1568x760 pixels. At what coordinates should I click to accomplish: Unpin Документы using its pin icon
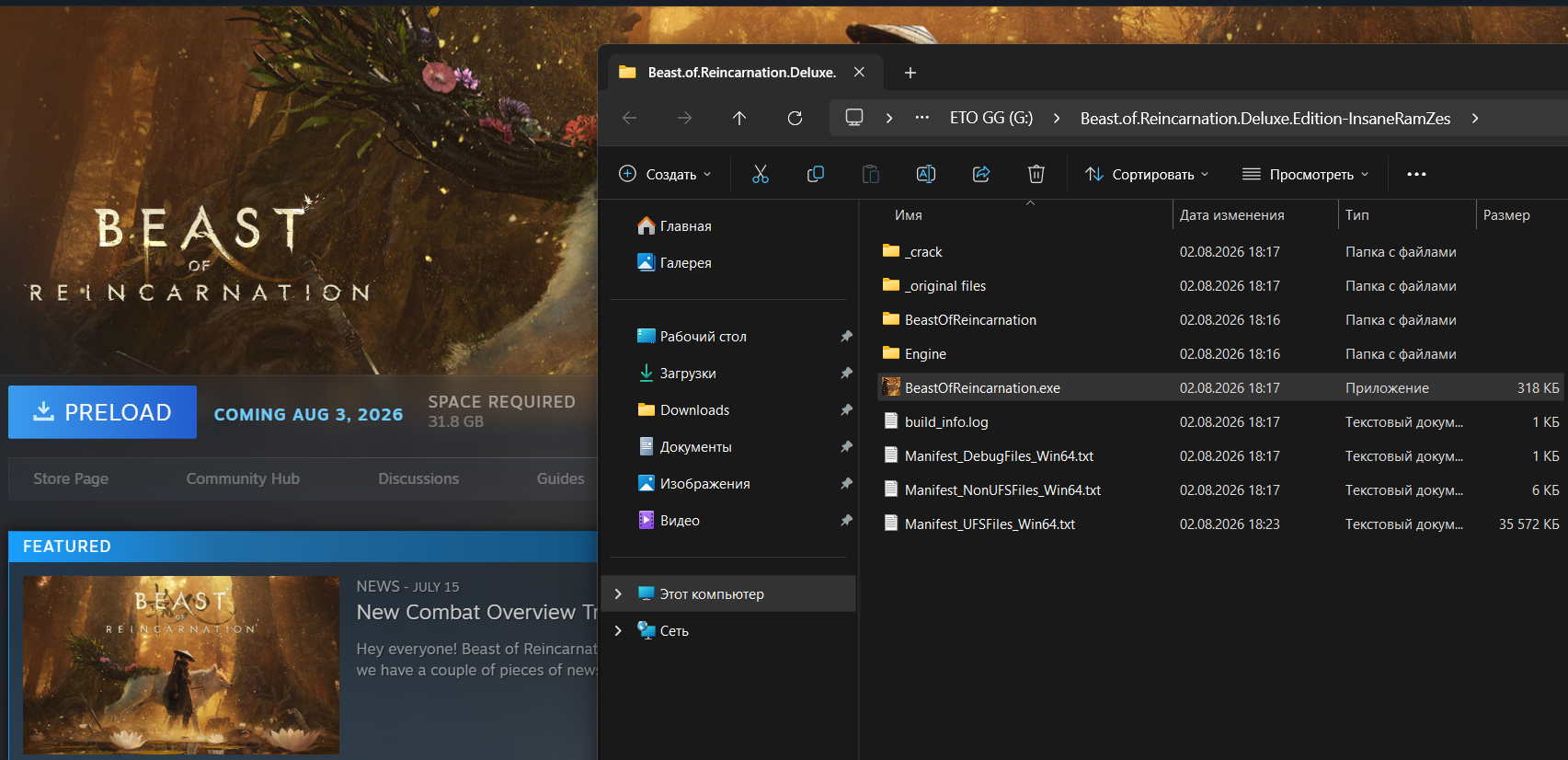846,447
